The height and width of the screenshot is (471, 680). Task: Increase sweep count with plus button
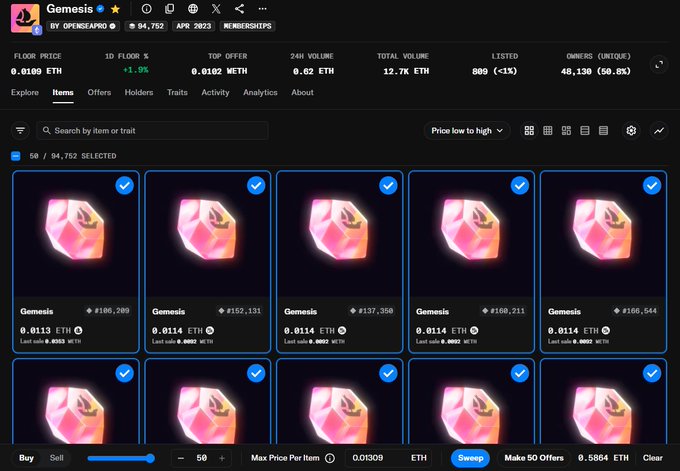pos(222,458)
